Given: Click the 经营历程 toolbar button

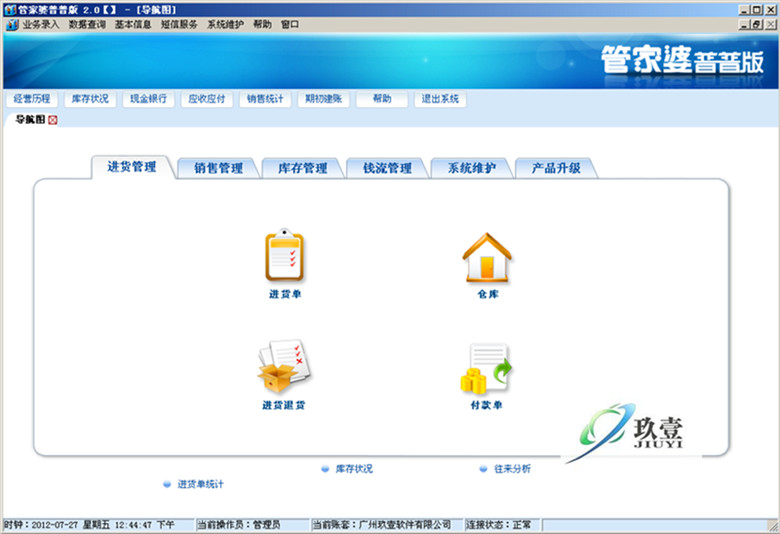Looking at the screenshot, I should click(x=32, y=99).
